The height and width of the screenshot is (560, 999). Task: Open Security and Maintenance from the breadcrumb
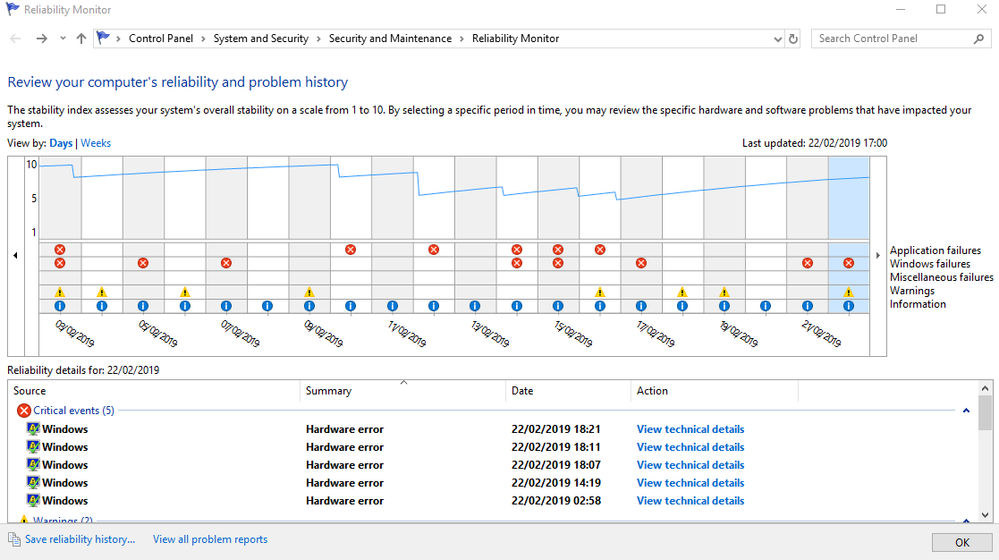[390, 38]
